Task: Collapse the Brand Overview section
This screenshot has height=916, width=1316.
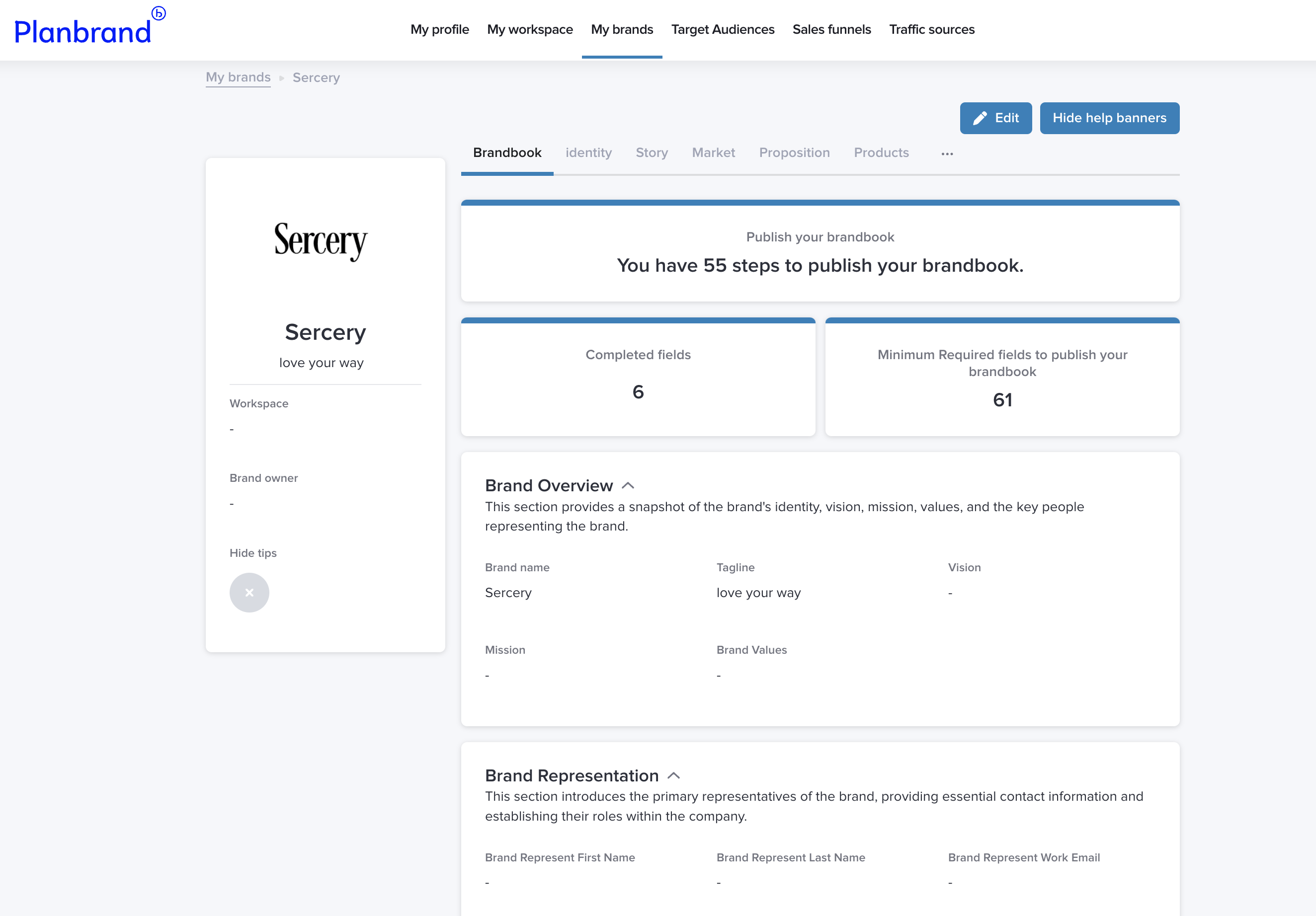Action: (628, 486)
